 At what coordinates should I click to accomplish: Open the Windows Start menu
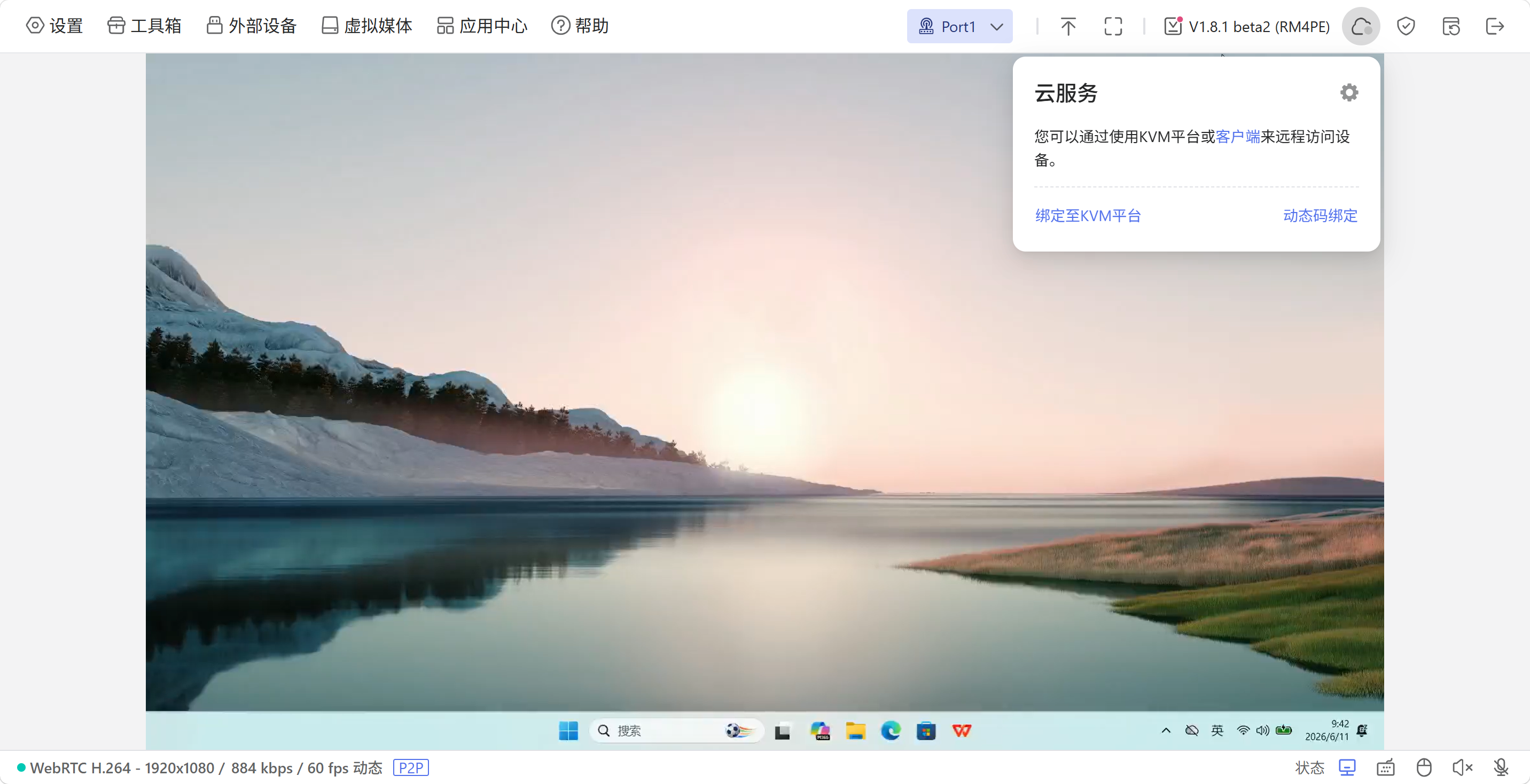click(x=568, y=731)
